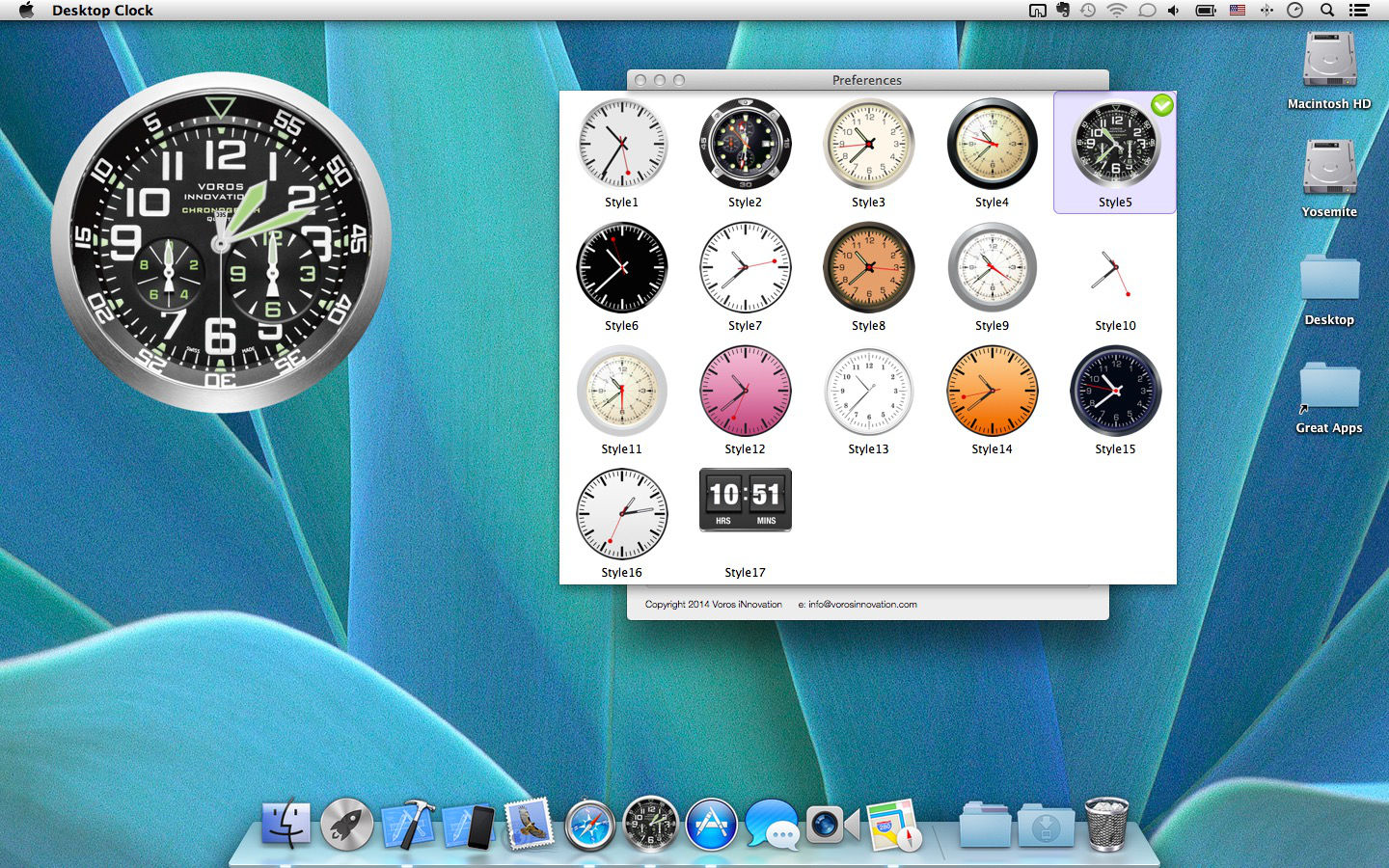Close the Preferences window
This screenshot has height=868, width=1389.
[640, 80]
